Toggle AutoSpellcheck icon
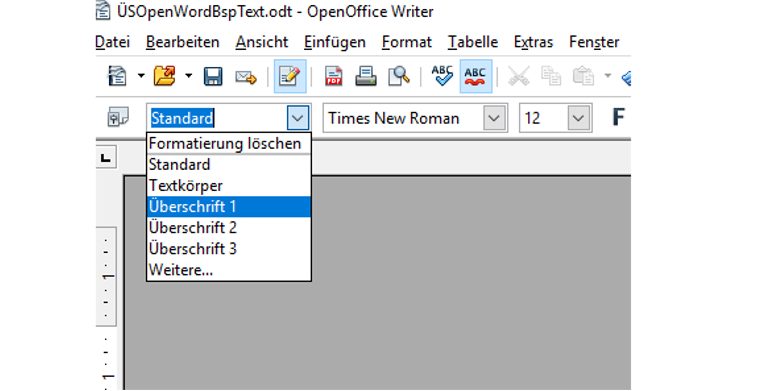Image resolution: width=768 pixels, height=391 pixels. point(476,76)
